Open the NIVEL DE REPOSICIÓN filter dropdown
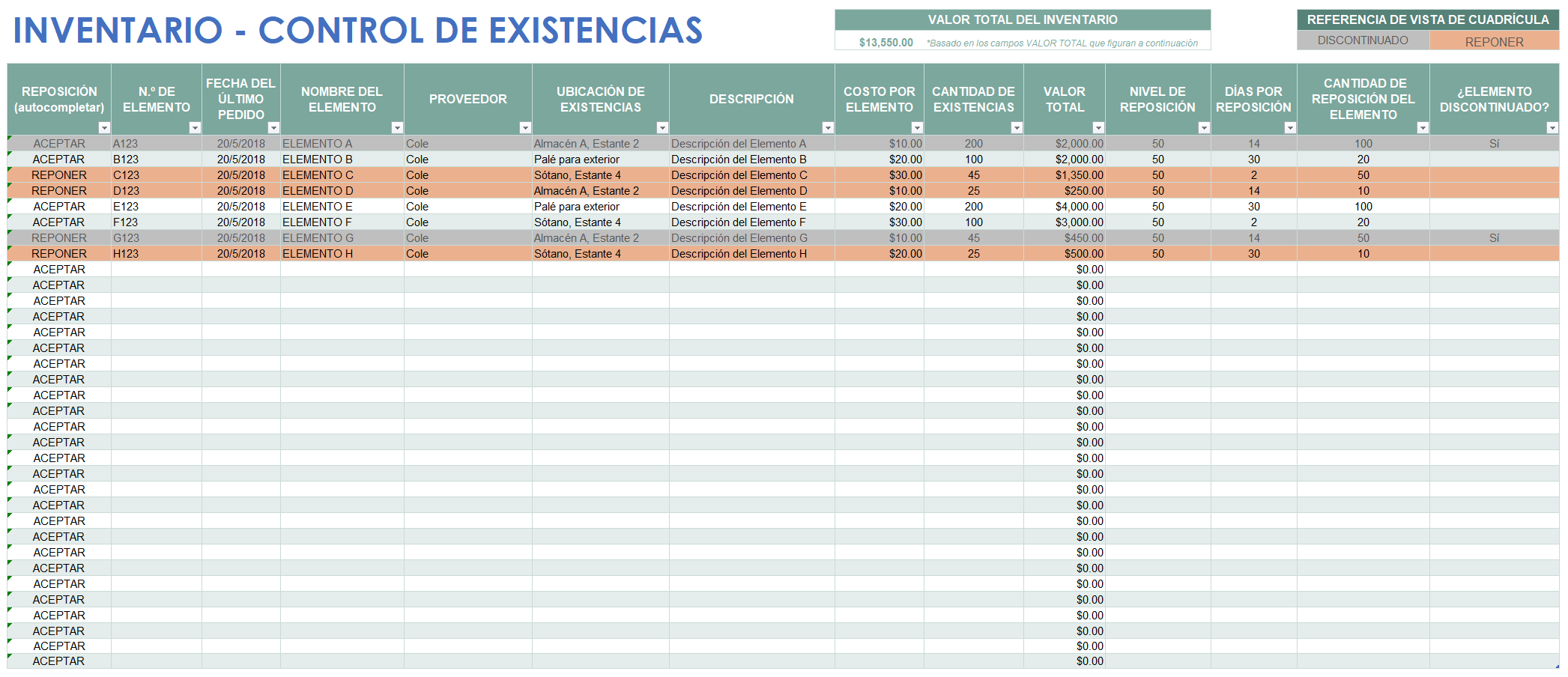The width and height of the screenshot is (1568, 677). click(x=1204, y=128)
